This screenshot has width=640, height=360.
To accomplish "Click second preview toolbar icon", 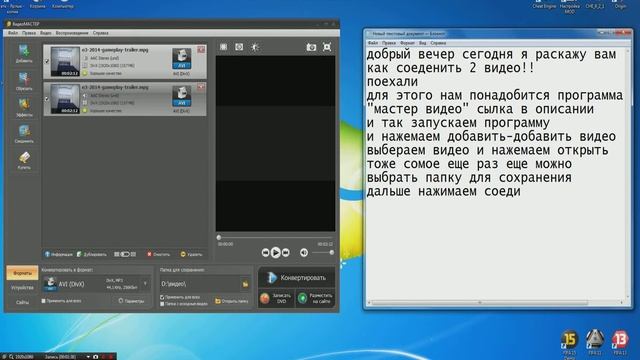I will [239, 47].
